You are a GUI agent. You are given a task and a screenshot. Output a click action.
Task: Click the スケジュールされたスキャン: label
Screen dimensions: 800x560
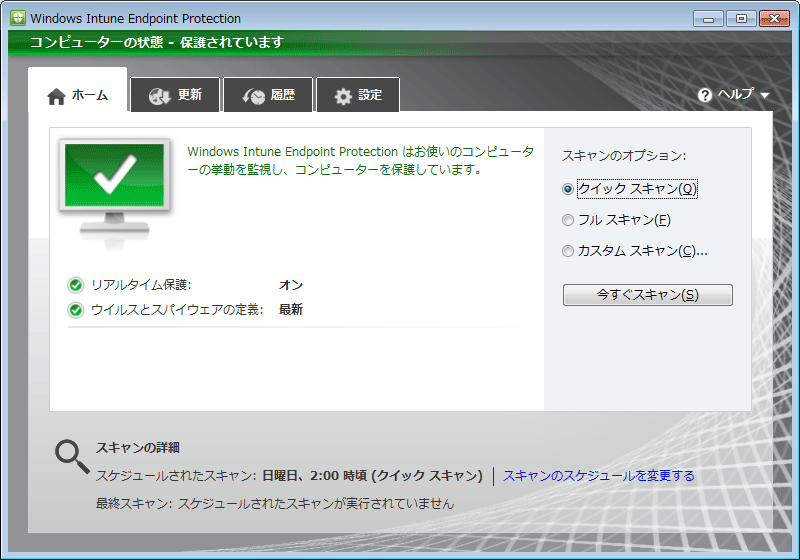(176, 476)
